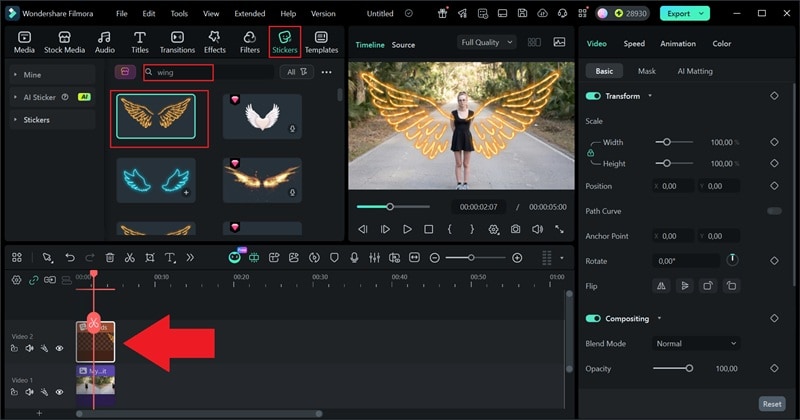Lock the Video 2 track
The height and width of the screenshot is (420, 800).
tap(14, 349)
